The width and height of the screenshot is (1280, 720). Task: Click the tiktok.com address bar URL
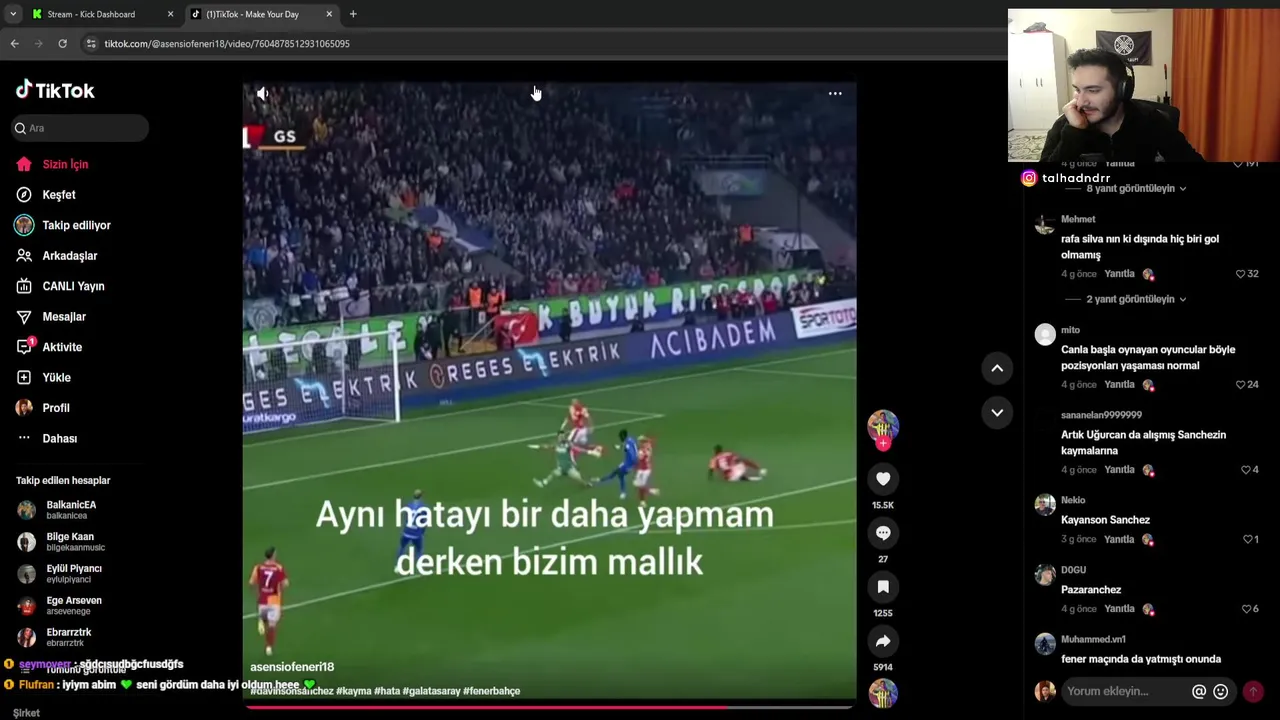coord(227,44)
